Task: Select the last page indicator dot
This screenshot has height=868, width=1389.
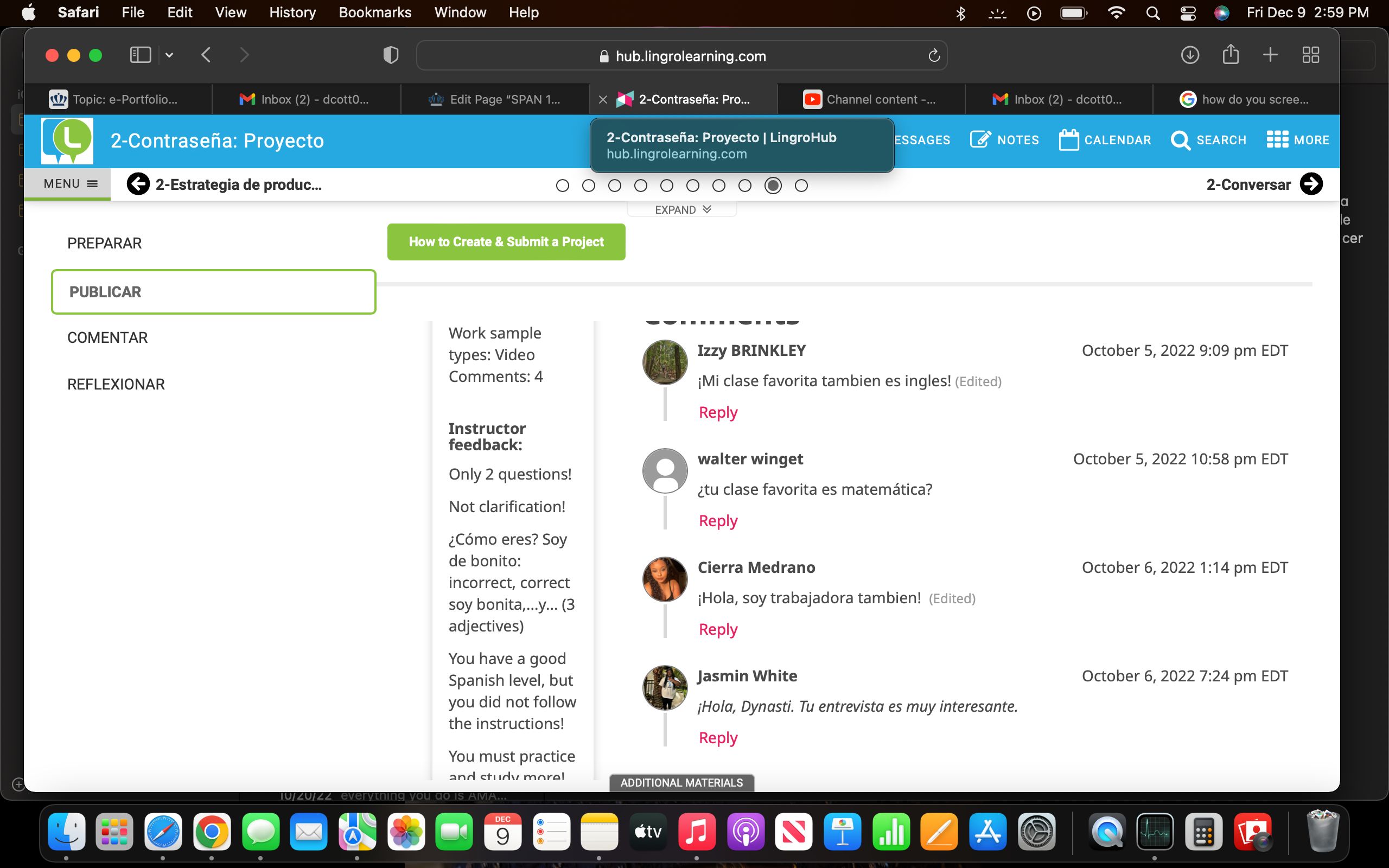Action: (801, 186)
